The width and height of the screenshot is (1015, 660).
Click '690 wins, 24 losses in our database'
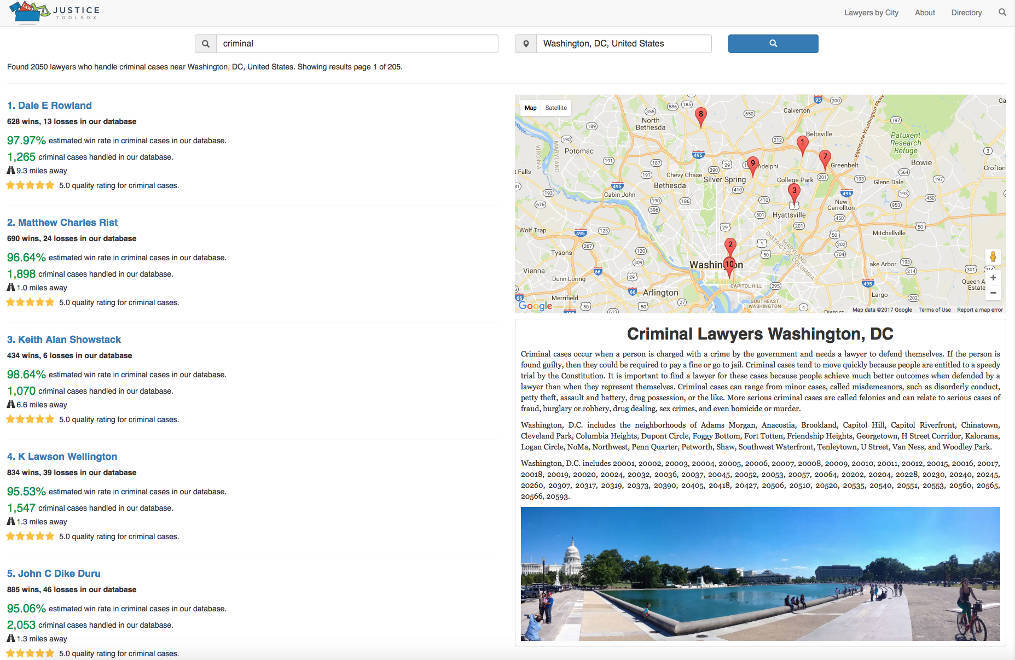[72, 239]
